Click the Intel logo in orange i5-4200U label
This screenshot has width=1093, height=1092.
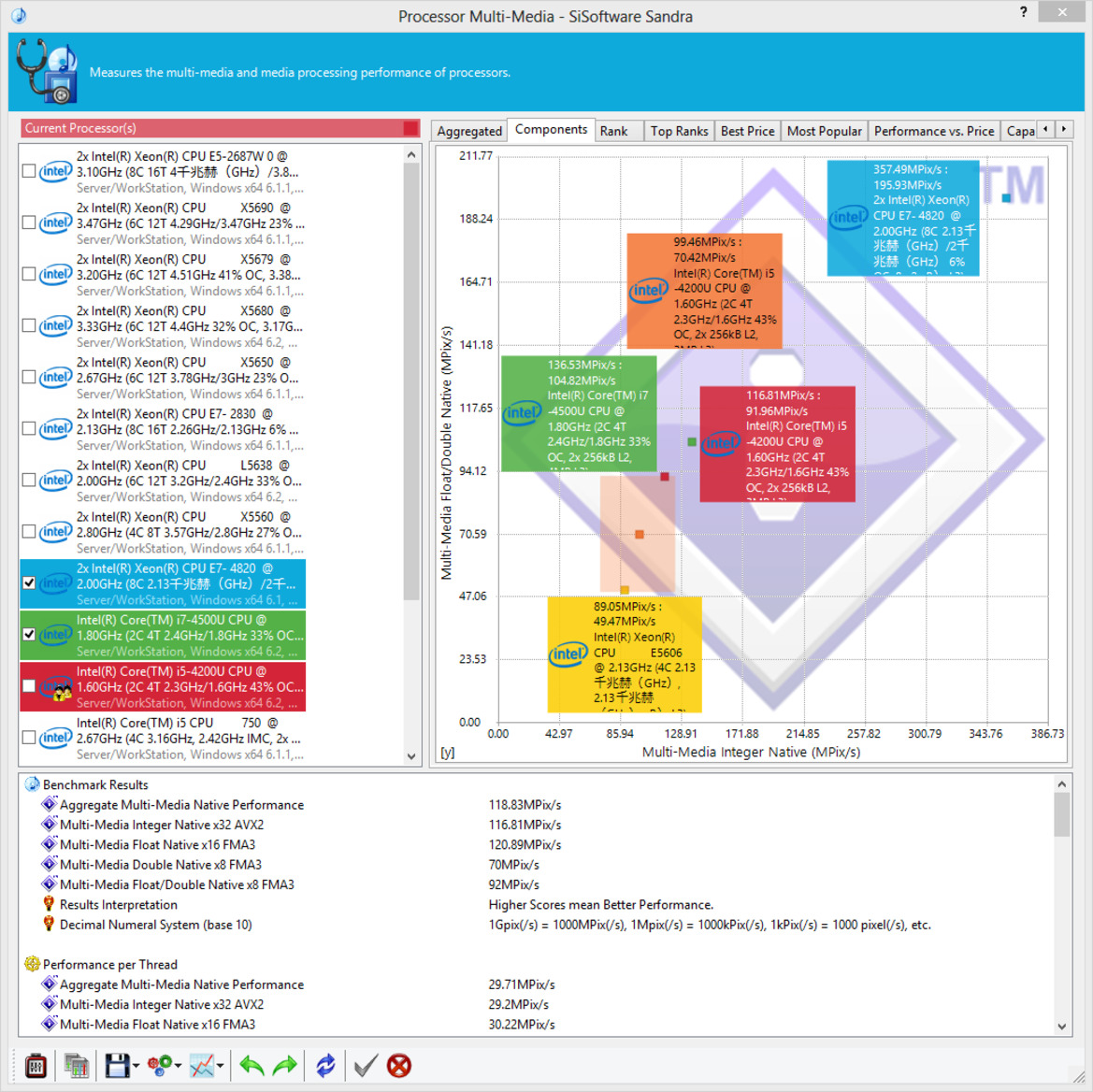point(648,290)
